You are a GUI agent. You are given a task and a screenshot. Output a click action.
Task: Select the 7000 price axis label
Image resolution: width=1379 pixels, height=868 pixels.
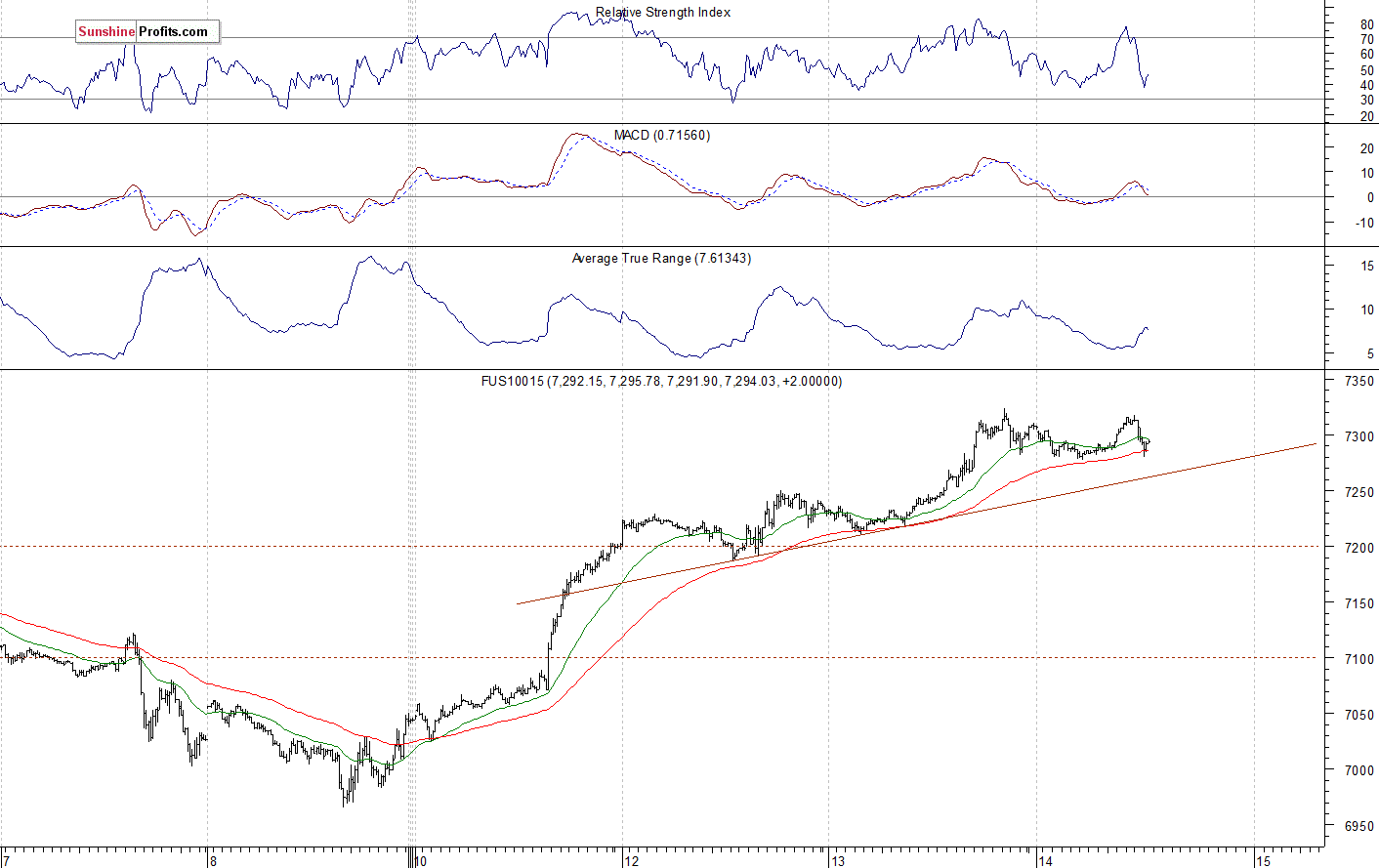coord(1358,771)
